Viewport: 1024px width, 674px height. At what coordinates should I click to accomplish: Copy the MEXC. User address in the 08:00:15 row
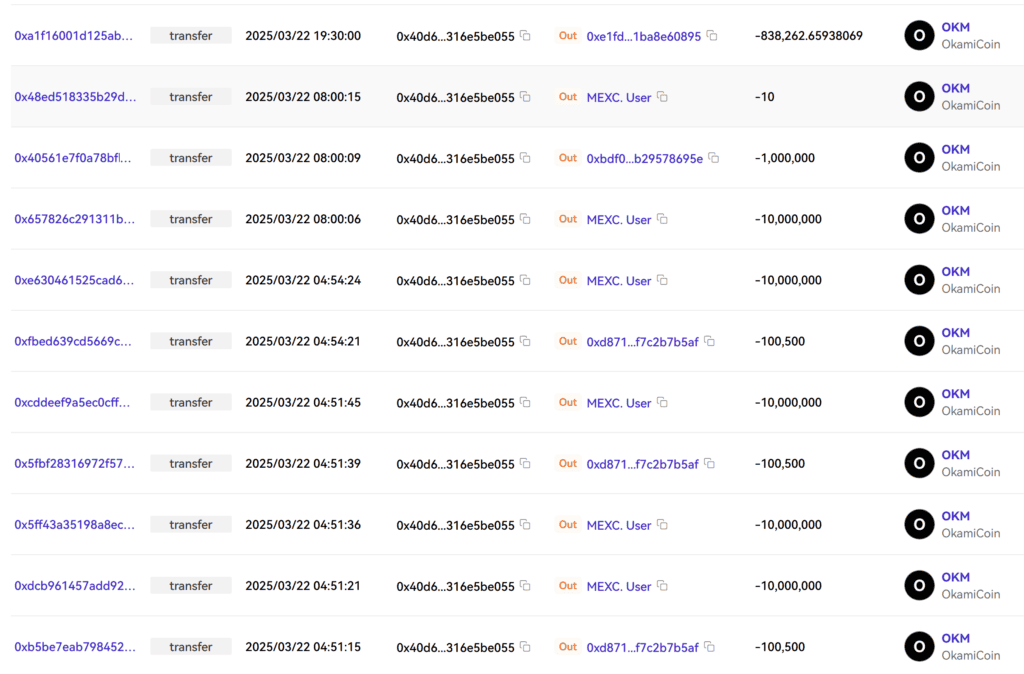[x=662, y=97]
